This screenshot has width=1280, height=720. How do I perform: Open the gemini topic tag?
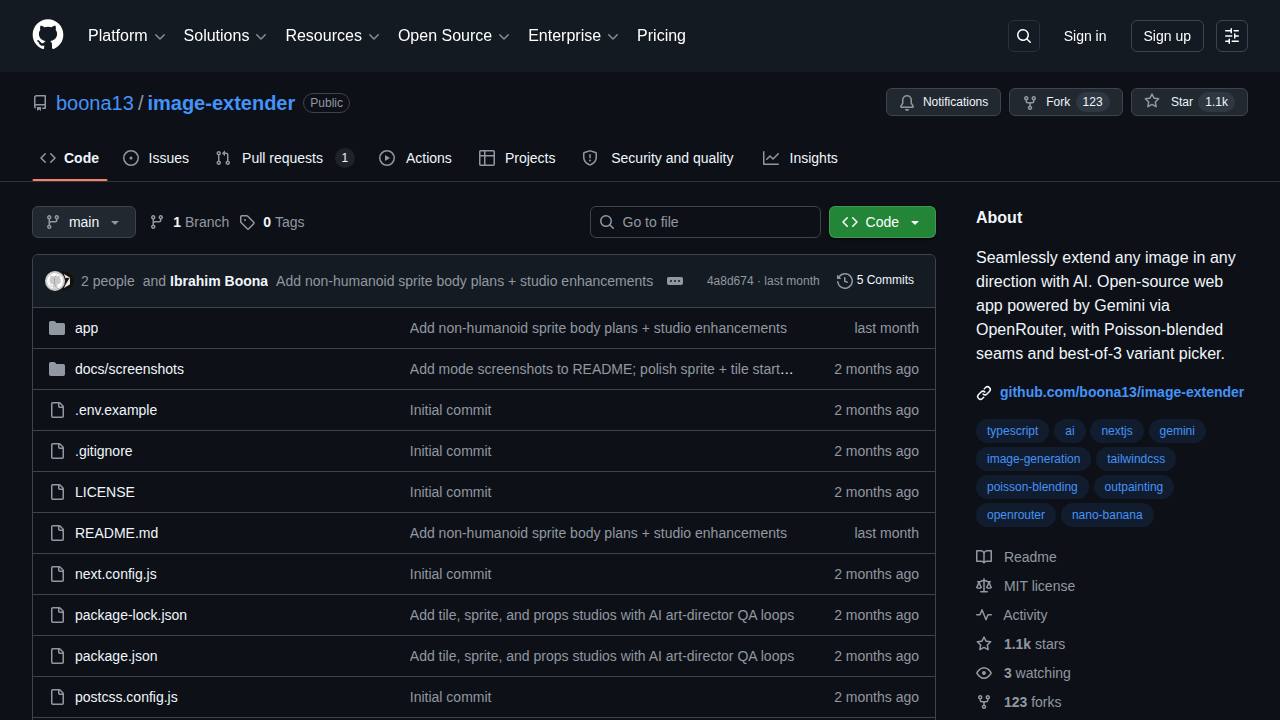click(x=1177, y=431)
